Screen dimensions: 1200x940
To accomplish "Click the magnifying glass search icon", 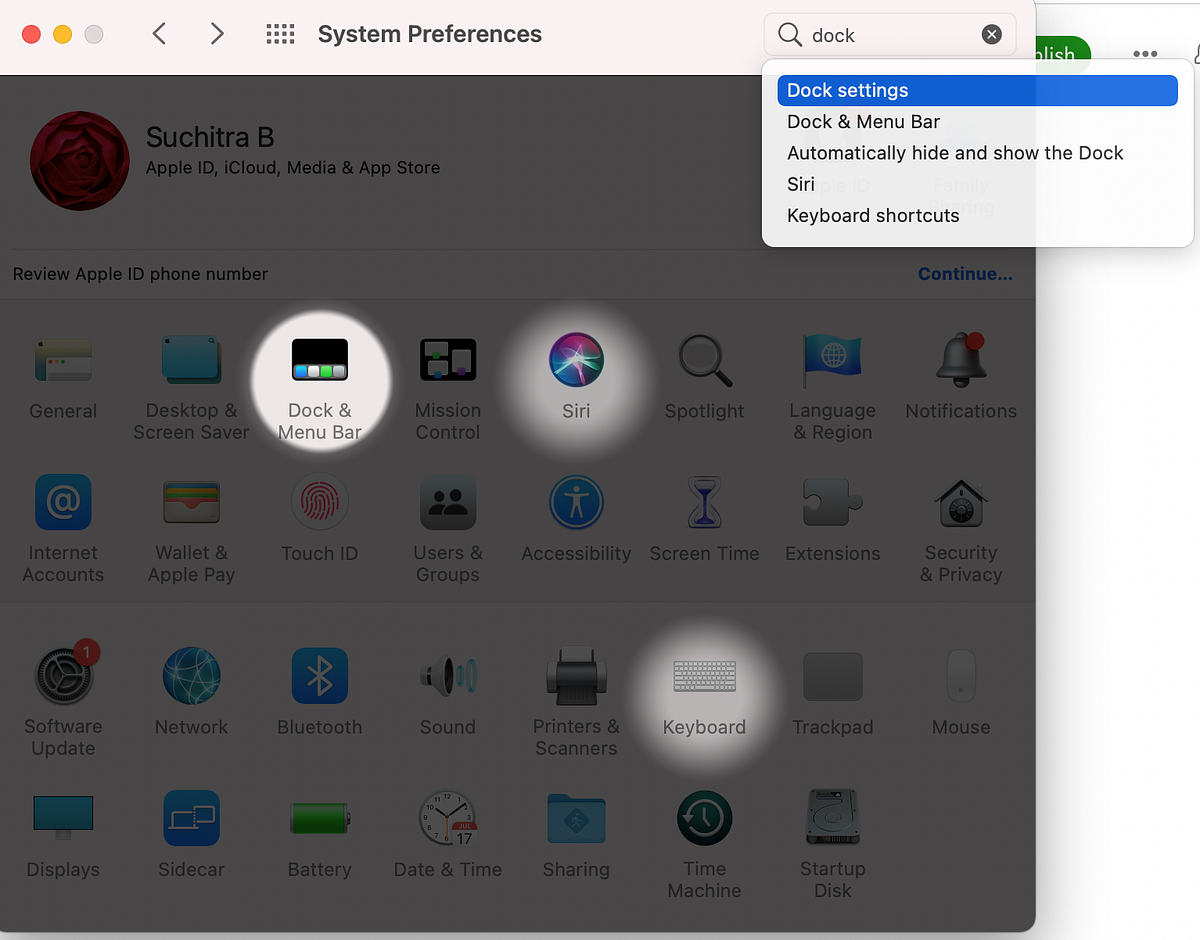I will 790,35.
